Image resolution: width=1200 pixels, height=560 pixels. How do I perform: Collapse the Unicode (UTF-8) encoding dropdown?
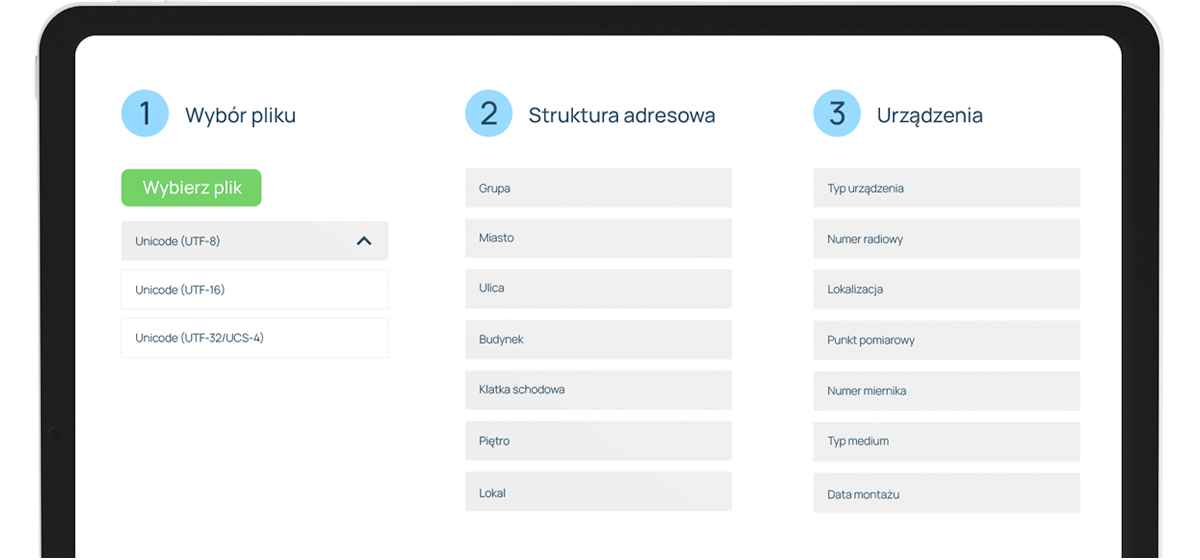[x=254, y=241]
